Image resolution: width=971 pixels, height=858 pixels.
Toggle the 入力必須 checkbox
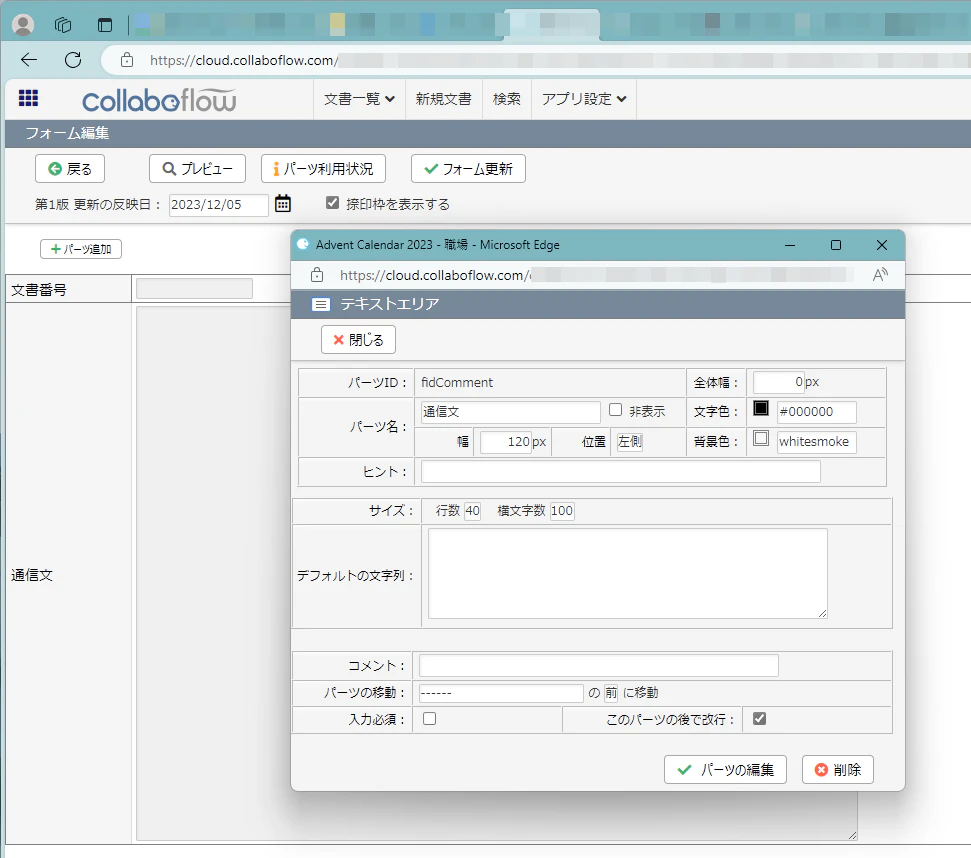pos(429,719)
